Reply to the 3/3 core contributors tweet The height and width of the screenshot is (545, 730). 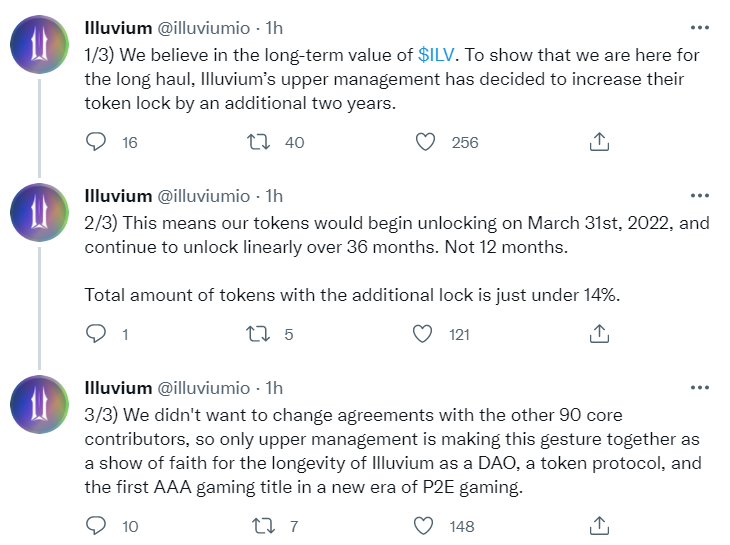[96, 525]
